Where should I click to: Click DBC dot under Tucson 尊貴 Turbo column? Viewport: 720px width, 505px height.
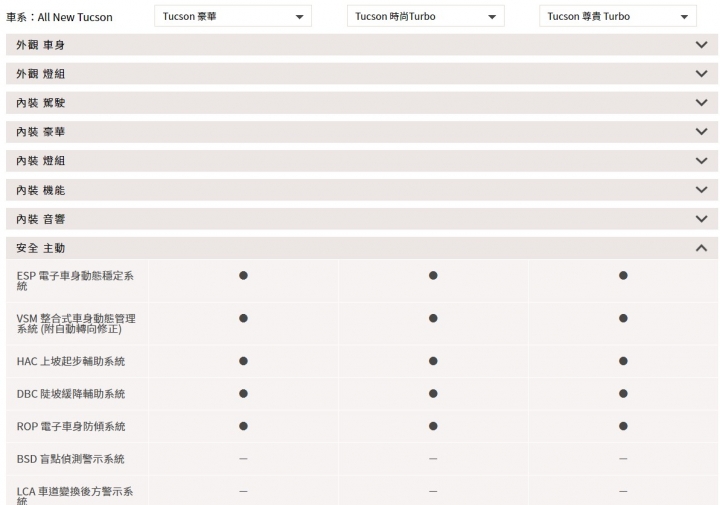pos(623,393)
